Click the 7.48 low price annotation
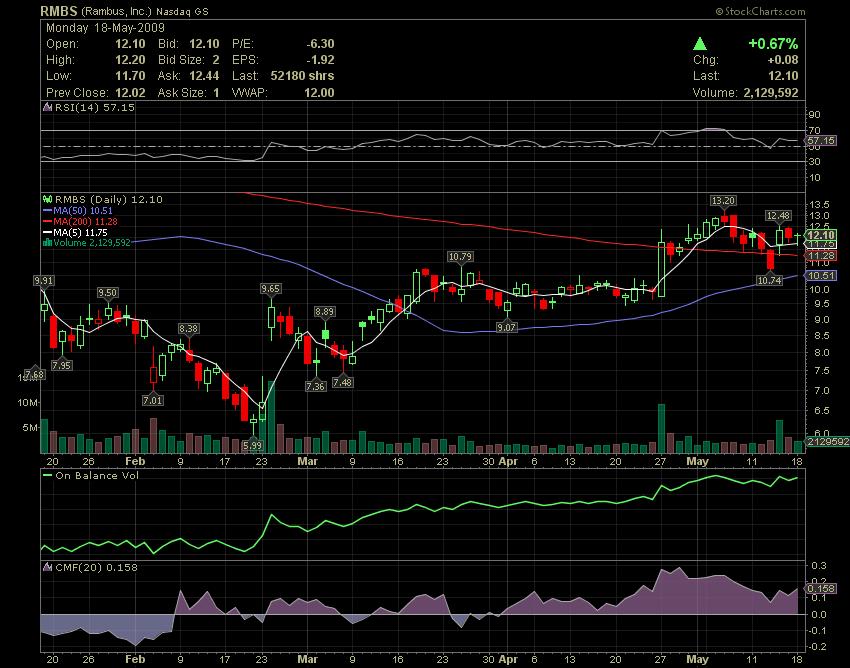850x668 pixels. pyautogui.click(x=342, y=382)
